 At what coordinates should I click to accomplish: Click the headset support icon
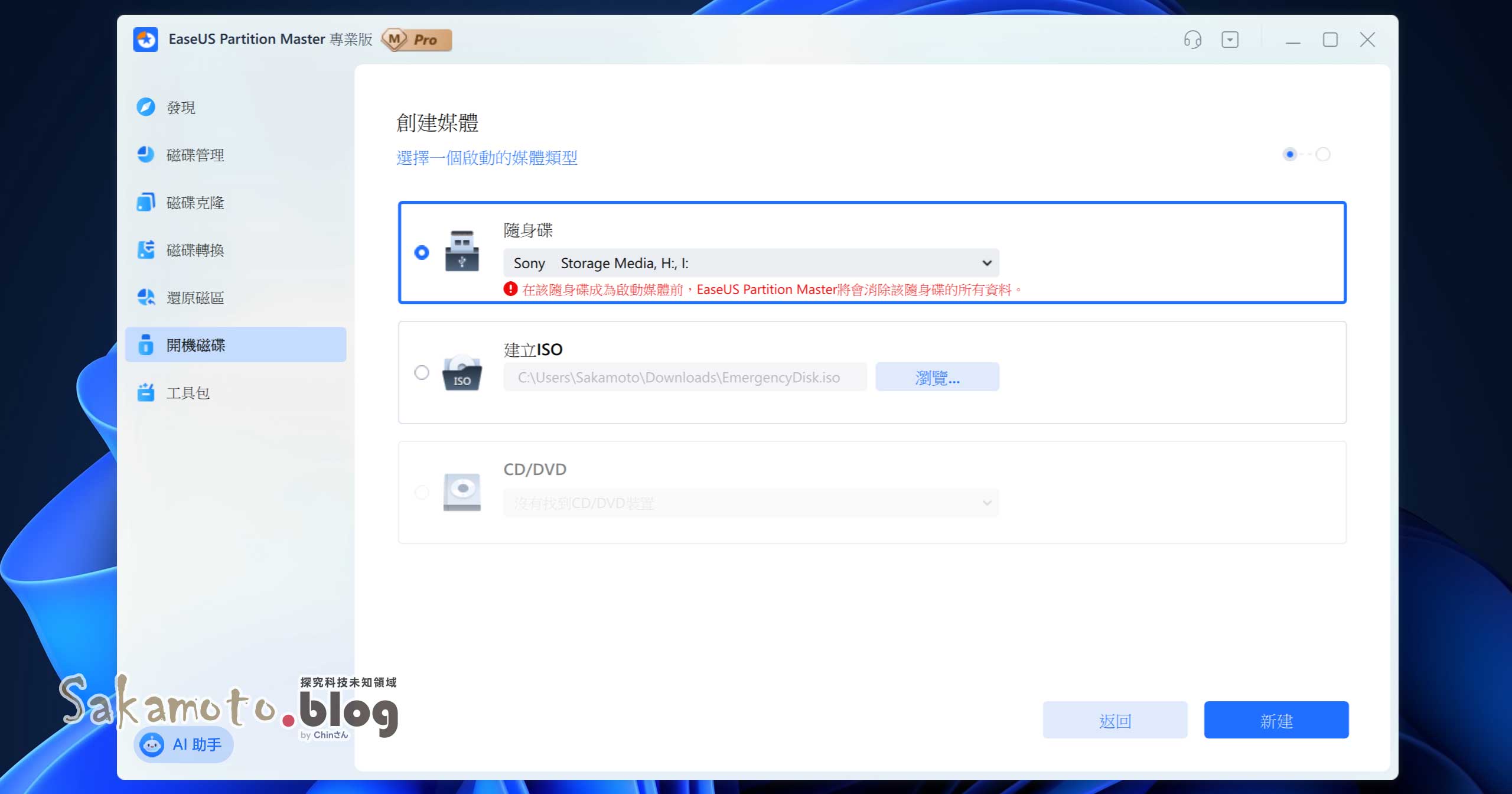[x=1192, y=40]
